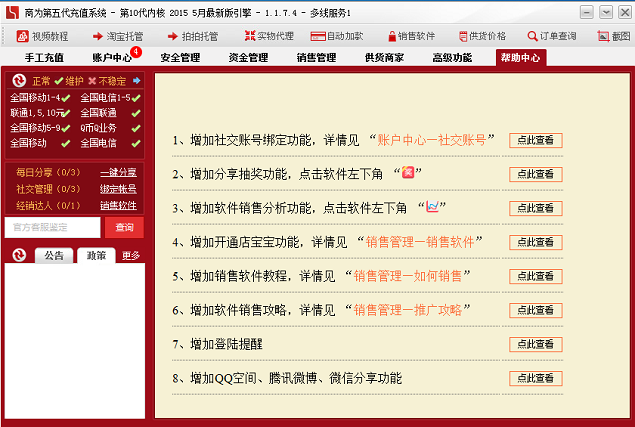Open 订单查询 magnifier search icon

(x=532, y=35)
